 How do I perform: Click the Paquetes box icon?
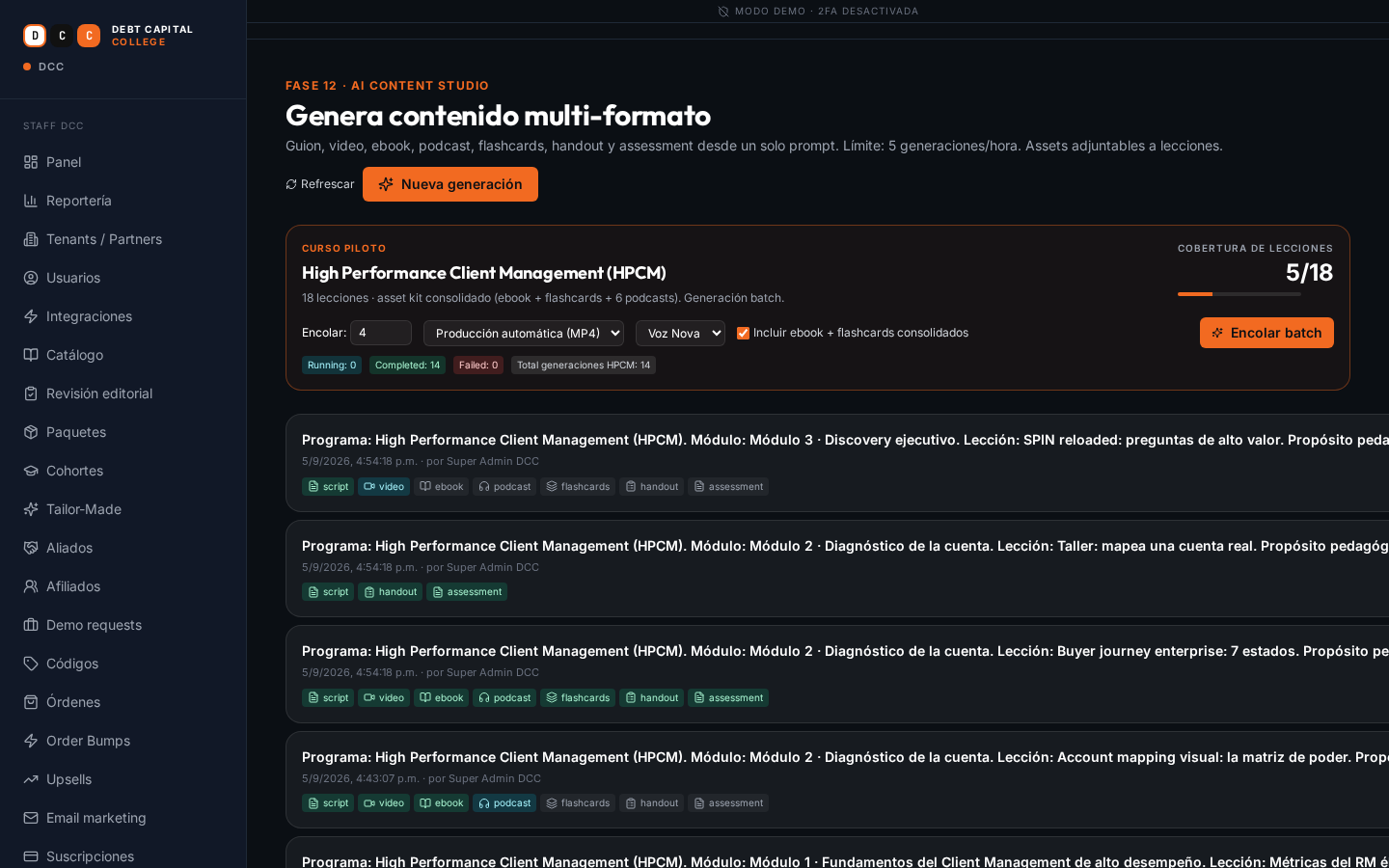coord(31,432)
